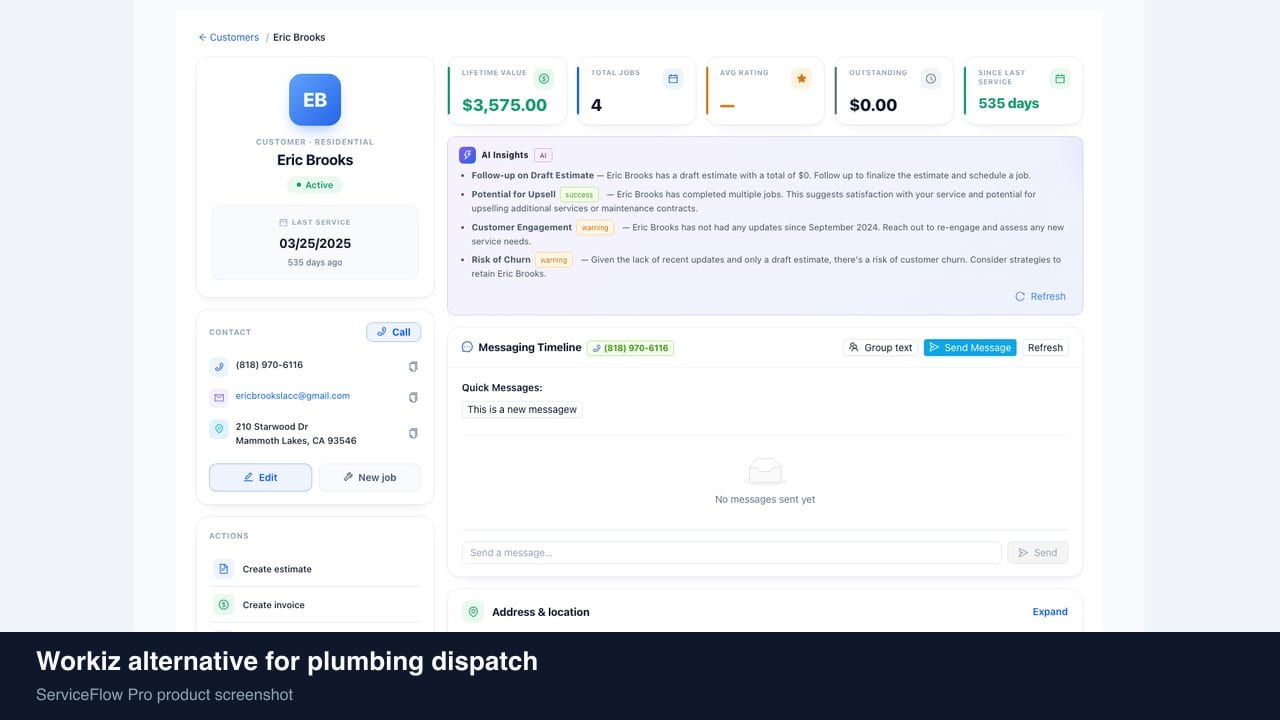
Task: Copy the phone number (818) 970-6116
Action: (413, 367)
